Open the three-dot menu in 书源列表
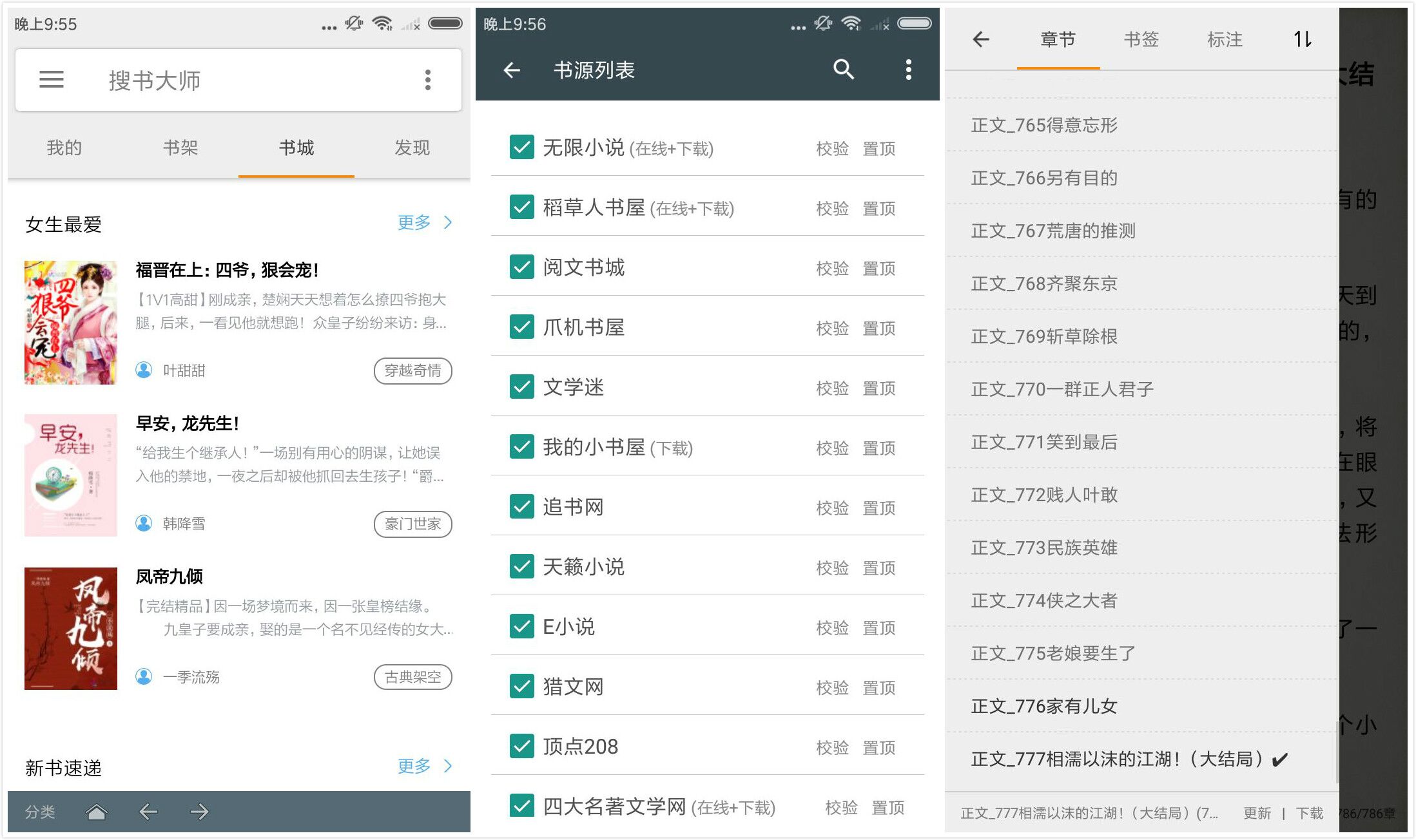 (x=908, y=70)
